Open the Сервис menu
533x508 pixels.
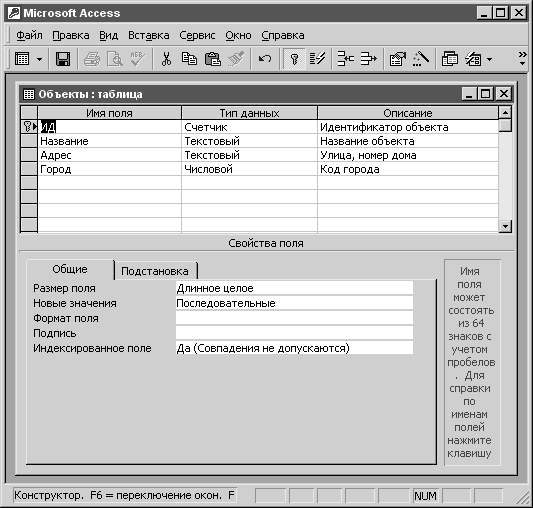(x=197, y=35)
